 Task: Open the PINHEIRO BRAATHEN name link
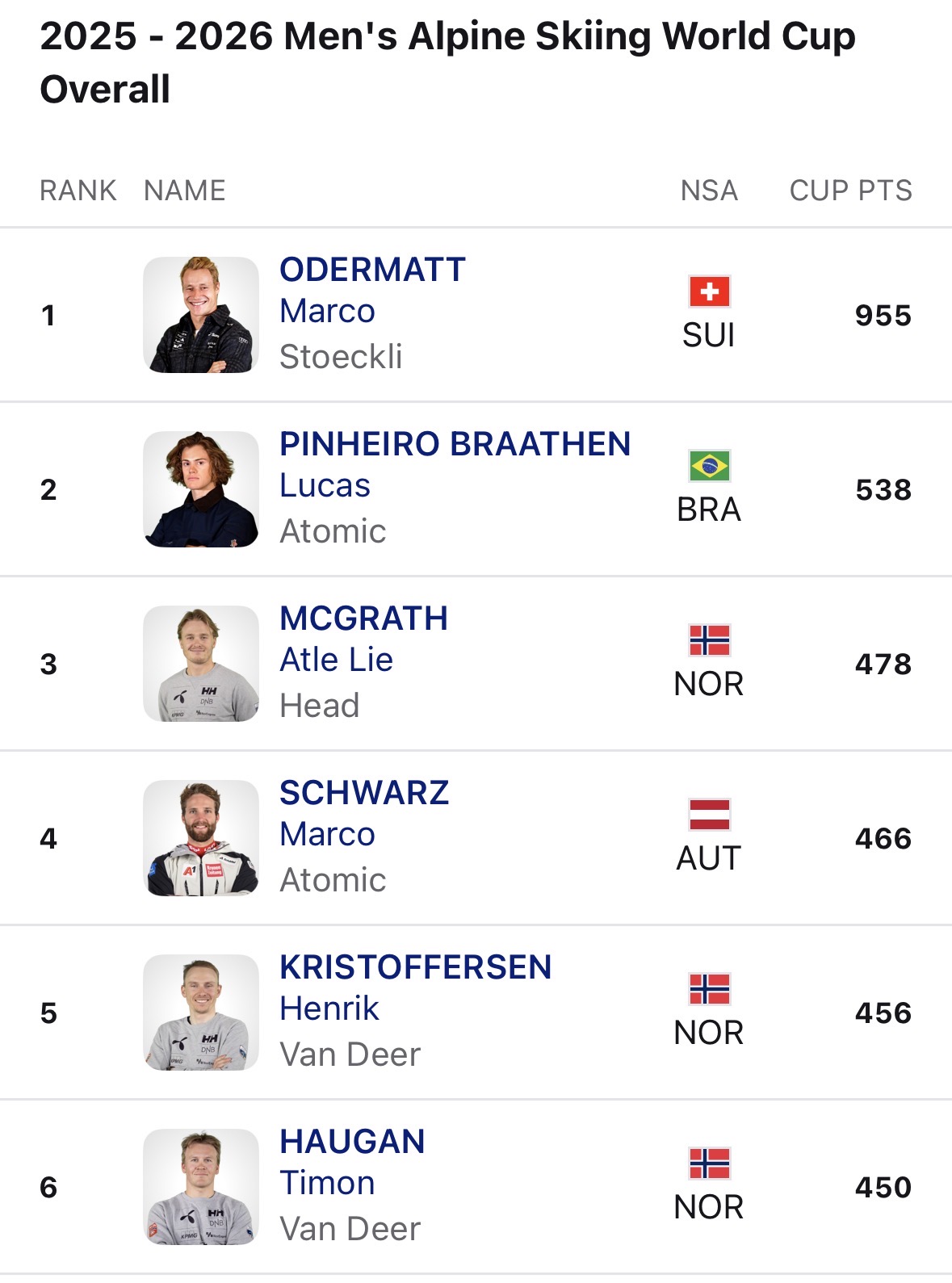pyautogui.click(x=455, y=444)
